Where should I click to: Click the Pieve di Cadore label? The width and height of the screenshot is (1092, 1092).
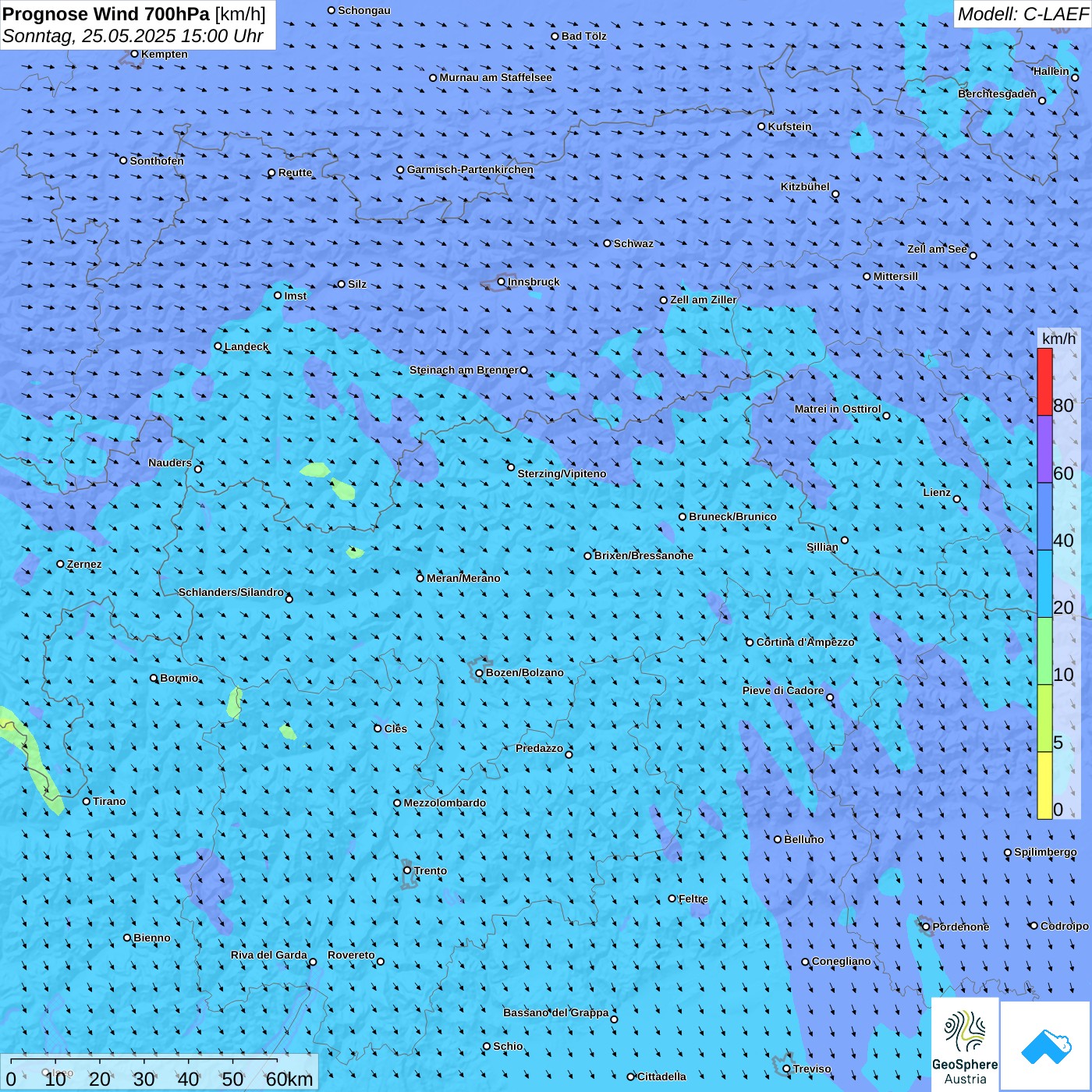point(782,690)
